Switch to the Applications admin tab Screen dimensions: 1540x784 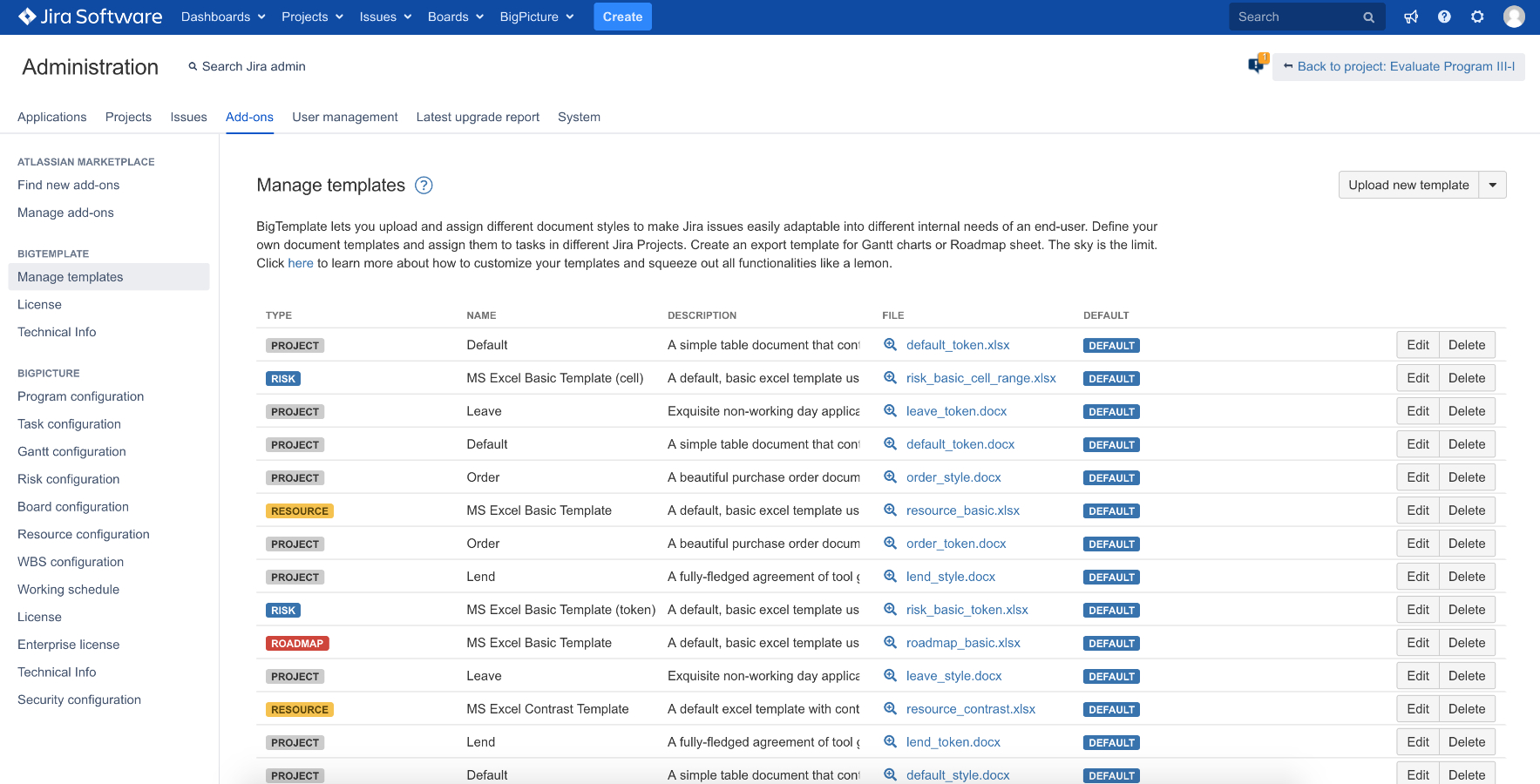point(52,117)
